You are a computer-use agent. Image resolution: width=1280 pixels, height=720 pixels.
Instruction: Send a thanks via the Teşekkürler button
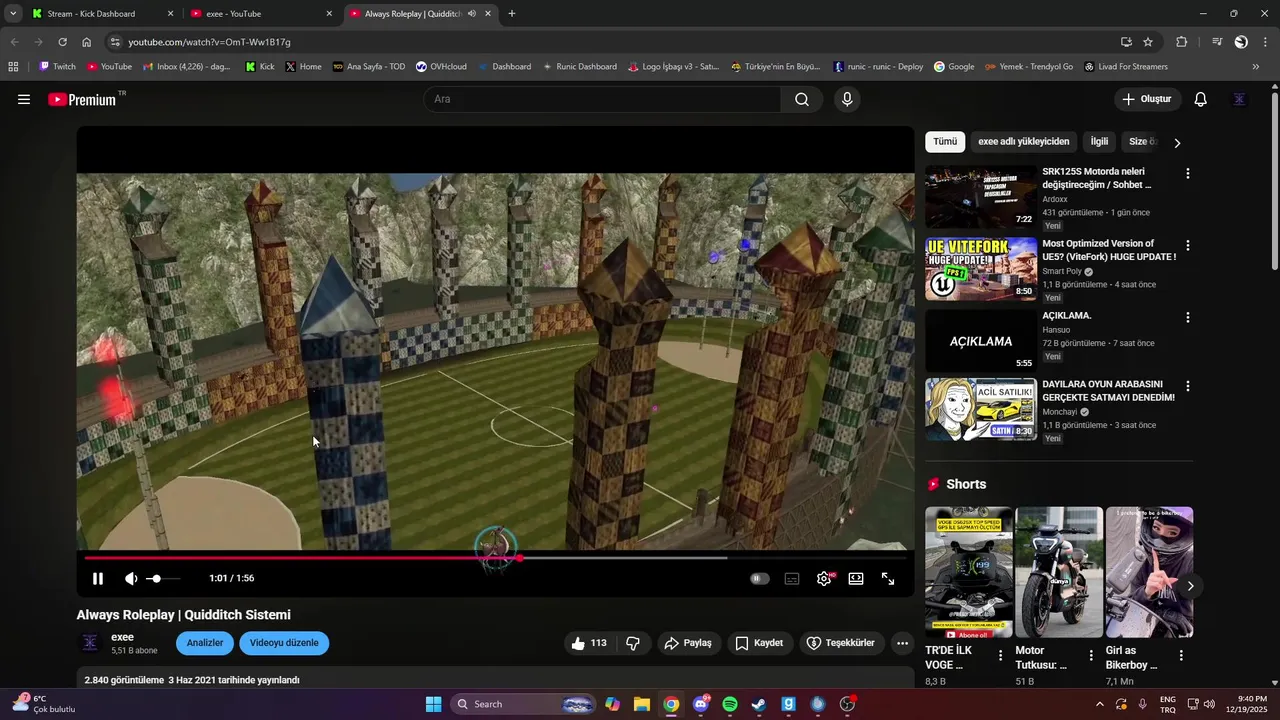point(841,643)
